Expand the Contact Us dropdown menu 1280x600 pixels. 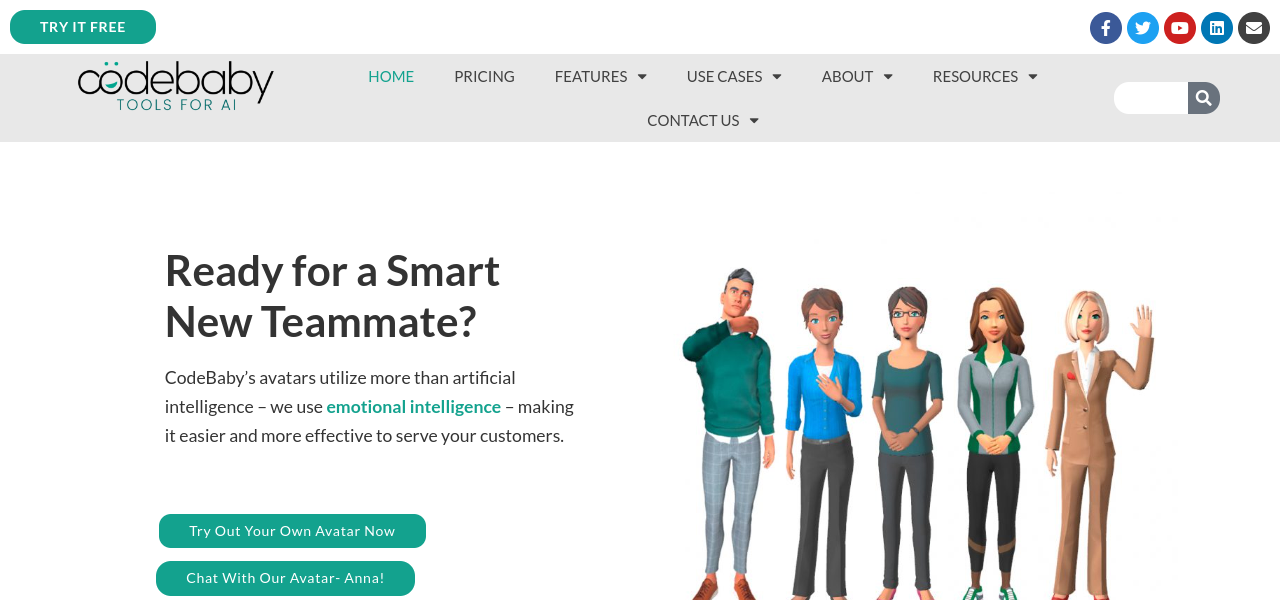click(x=703, y=120)
